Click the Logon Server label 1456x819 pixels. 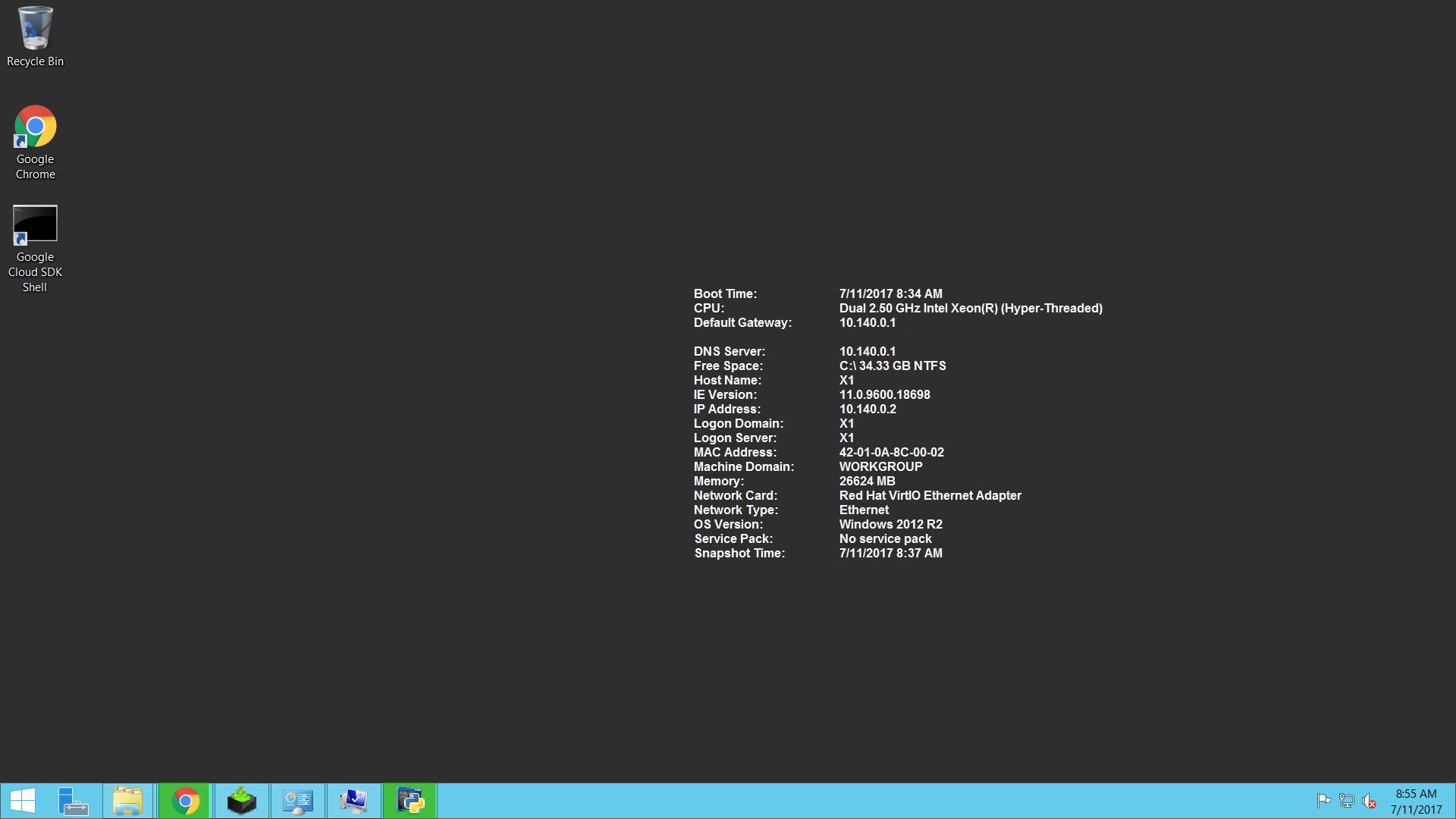[736, 438]
